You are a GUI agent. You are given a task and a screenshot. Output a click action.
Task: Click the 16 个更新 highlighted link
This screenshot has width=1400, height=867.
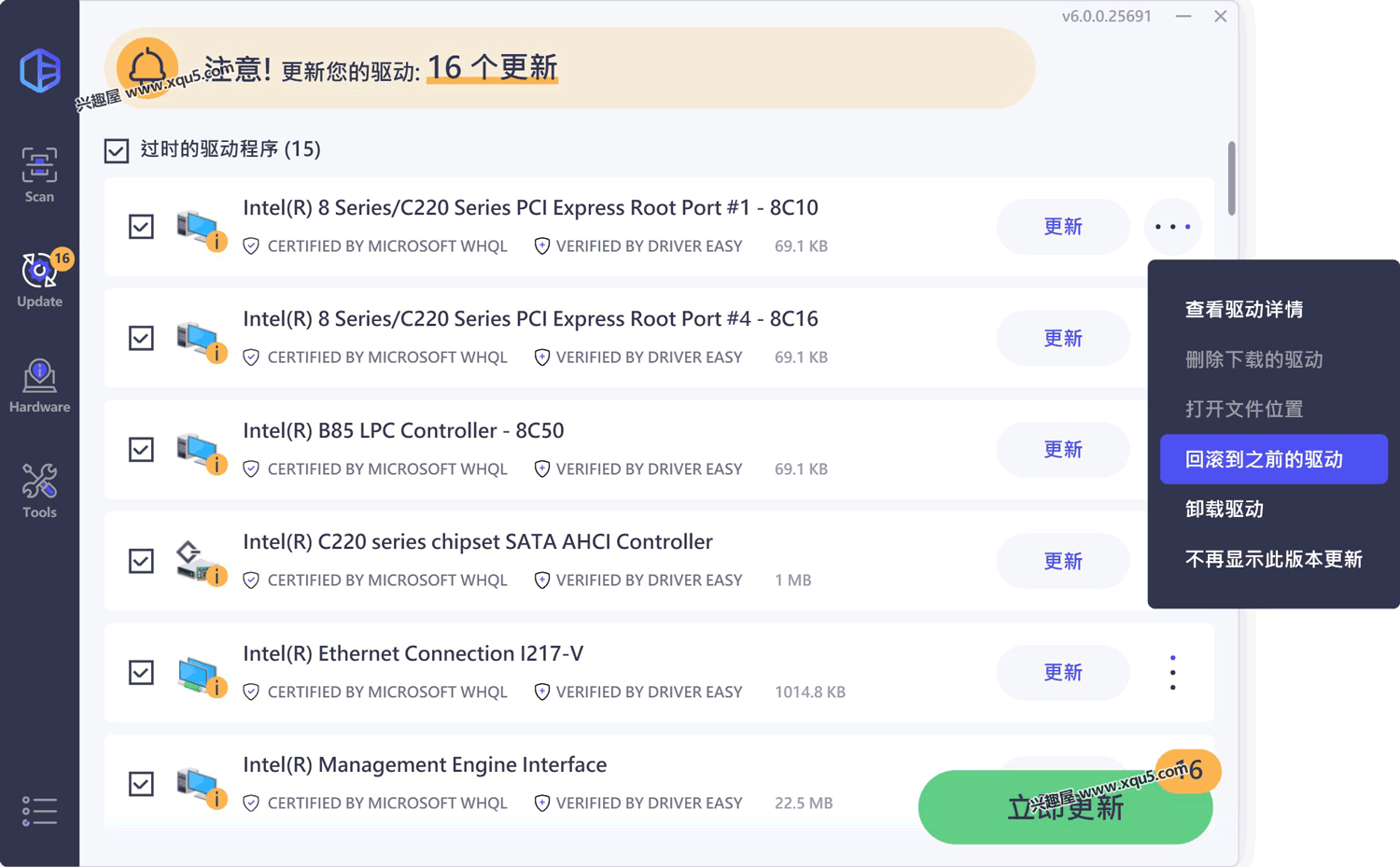click(x=492, y=67)
